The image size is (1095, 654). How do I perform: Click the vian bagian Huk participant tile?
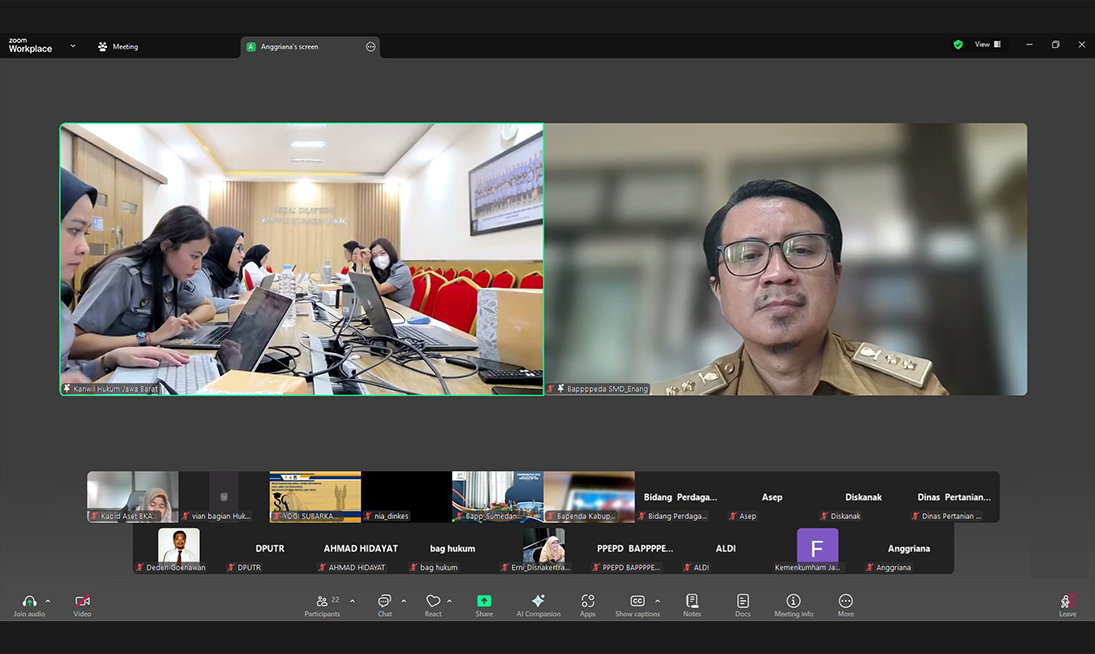(223, 497)
